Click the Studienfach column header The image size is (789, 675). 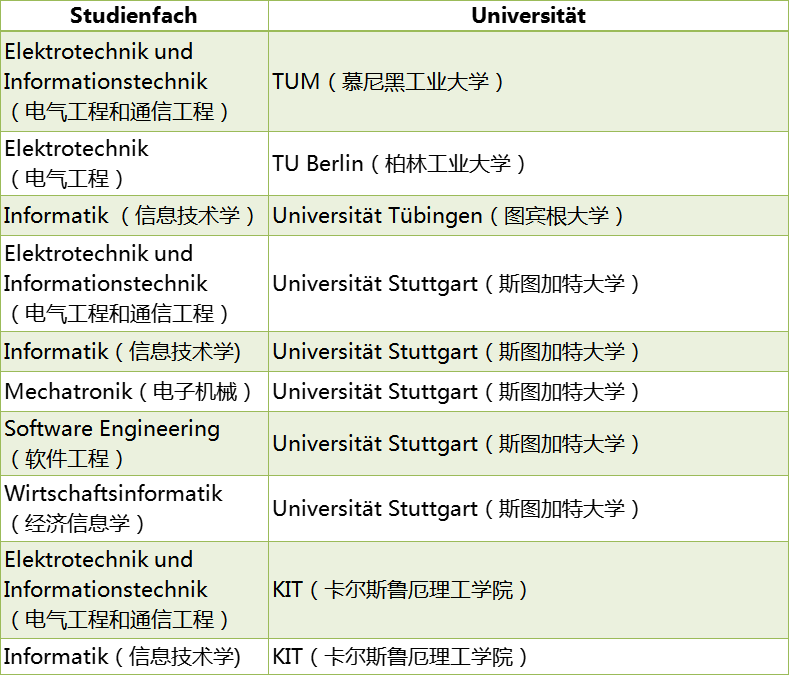pyautogui.click(x=134, y=15)
